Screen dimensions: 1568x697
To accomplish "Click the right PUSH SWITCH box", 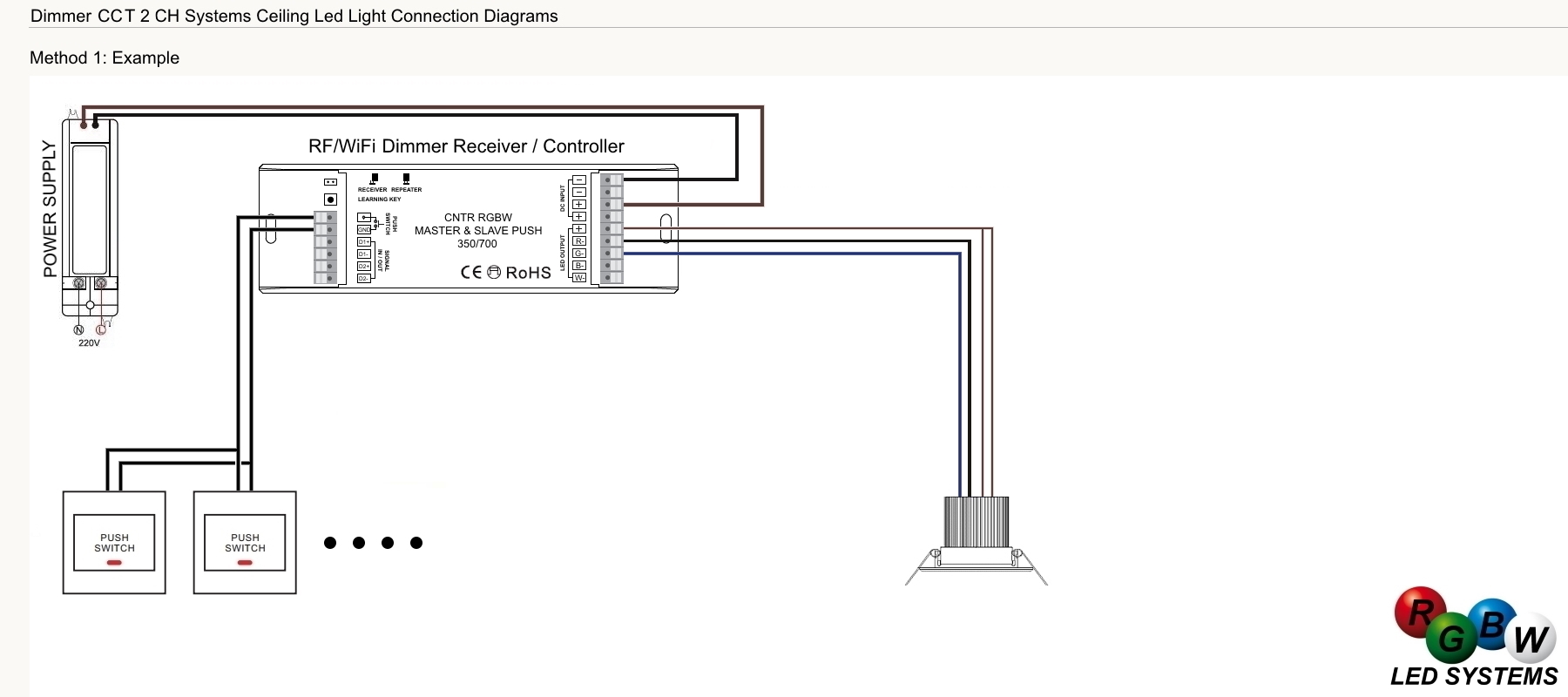I will [x=245, y=543].
